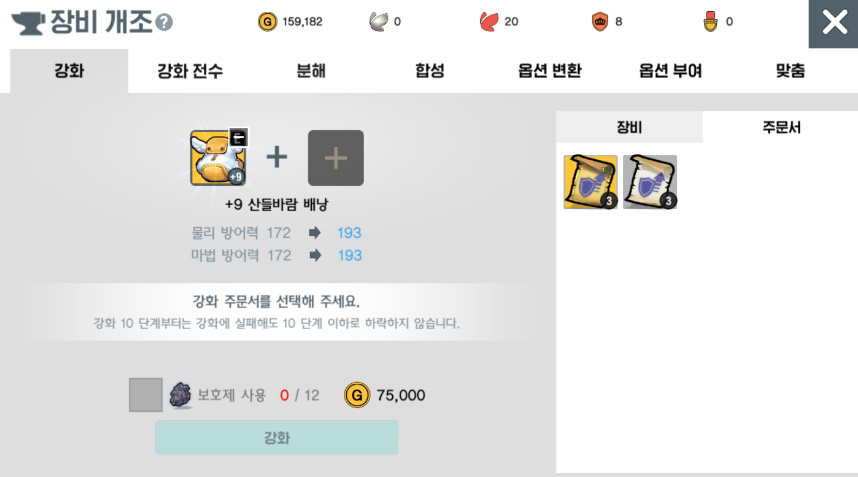Click the 강화 enhance button
Screen dimensions: 858x477
[x=276, y=438]
